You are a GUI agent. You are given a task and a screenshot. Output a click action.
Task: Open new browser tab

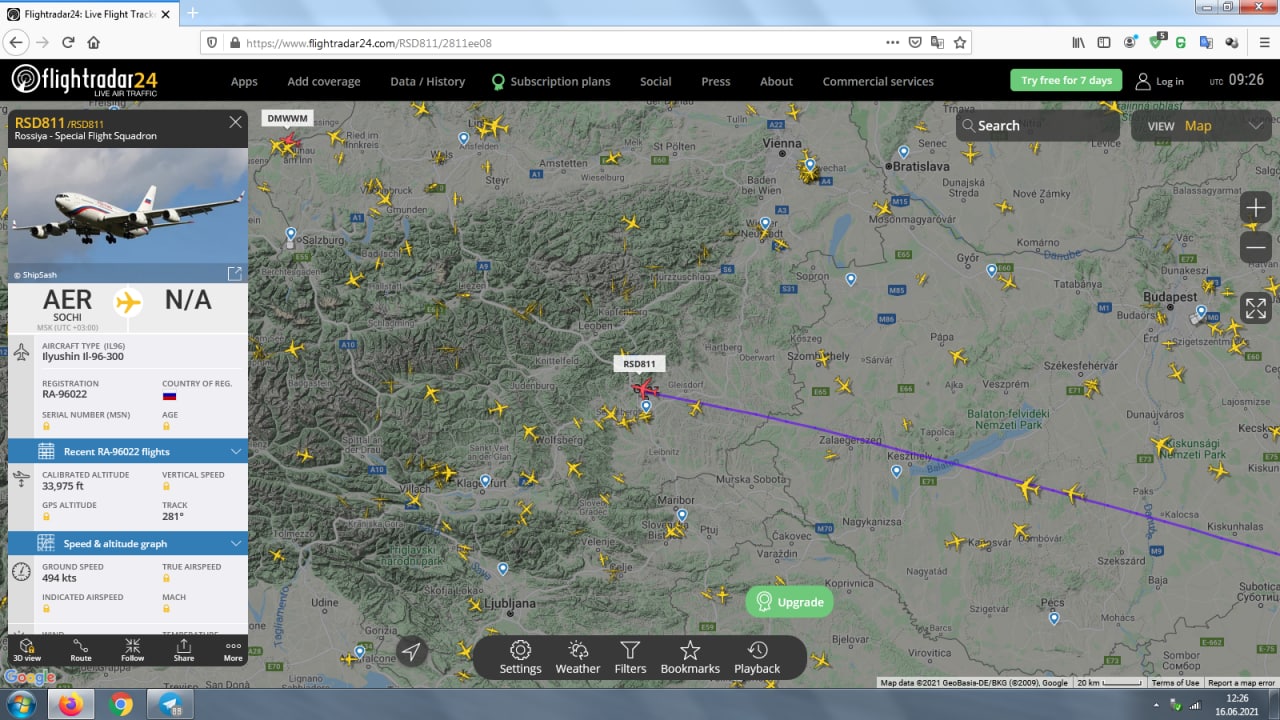(x=193, y=13)
